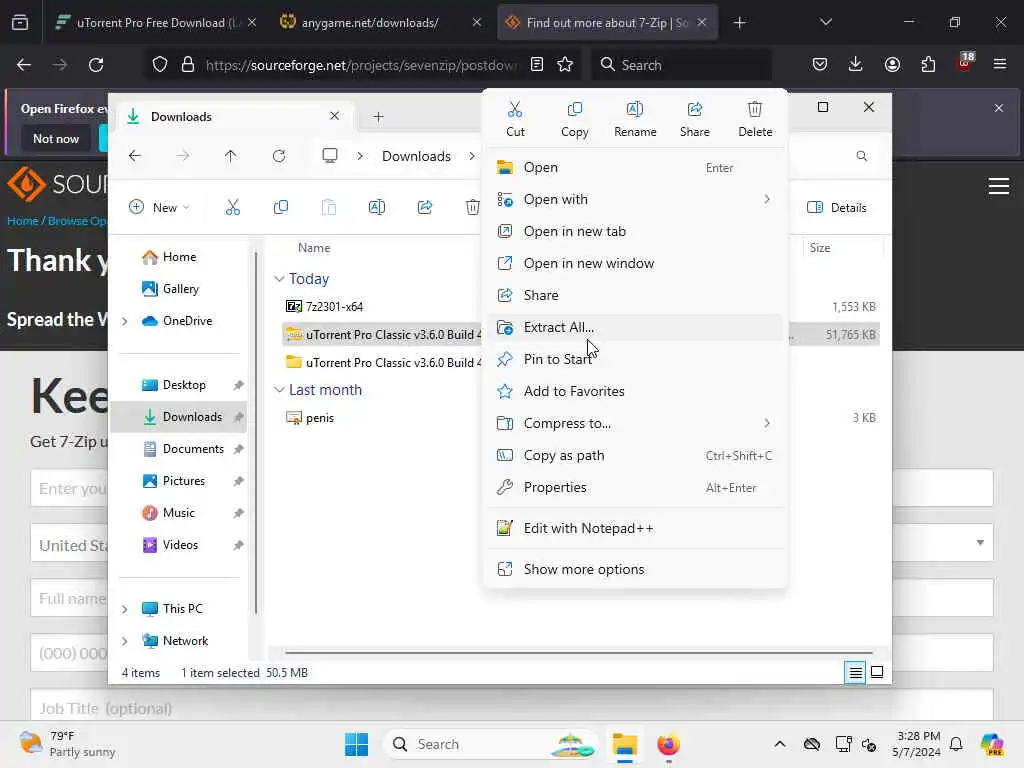This screenshot has width=1024, height=768.
Task: Click Explorer toolbar Share icon
Action: point(424,208)
